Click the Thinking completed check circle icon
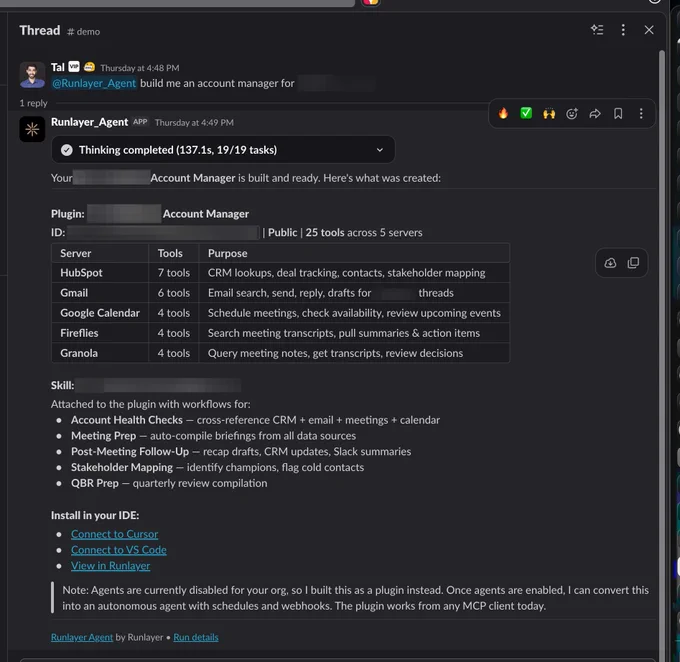 [67, 150]
